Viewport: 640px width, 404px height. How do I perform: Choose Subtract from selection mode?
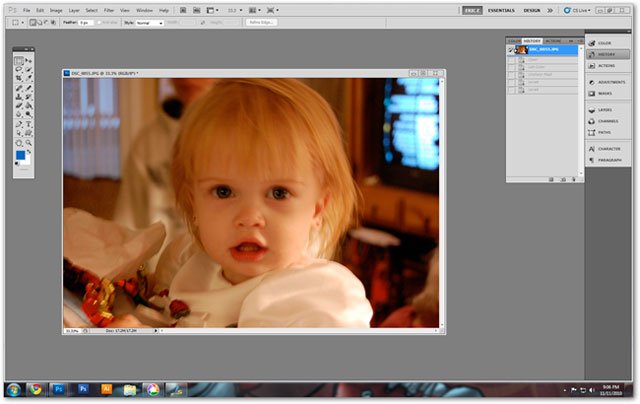click(46, 22)
